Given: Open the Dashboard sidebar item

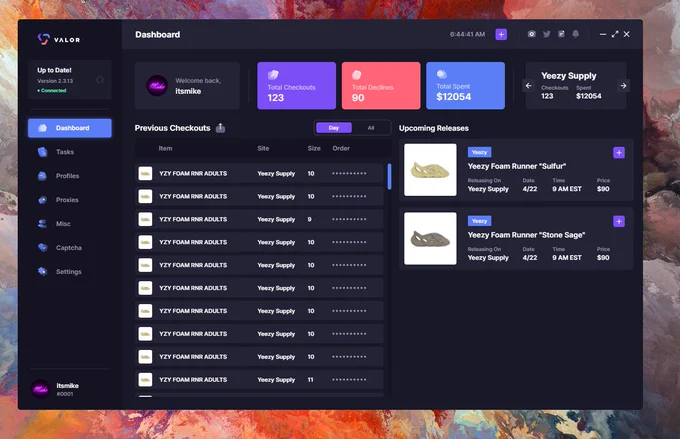Looking at the screenshot, I should (x=70, y=128).
